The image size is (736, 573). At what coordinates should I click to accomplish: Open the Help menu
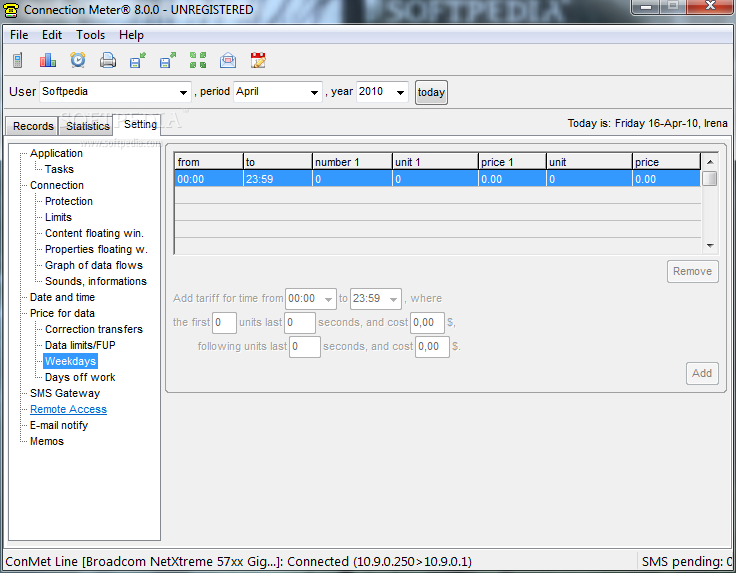point(131,35)
